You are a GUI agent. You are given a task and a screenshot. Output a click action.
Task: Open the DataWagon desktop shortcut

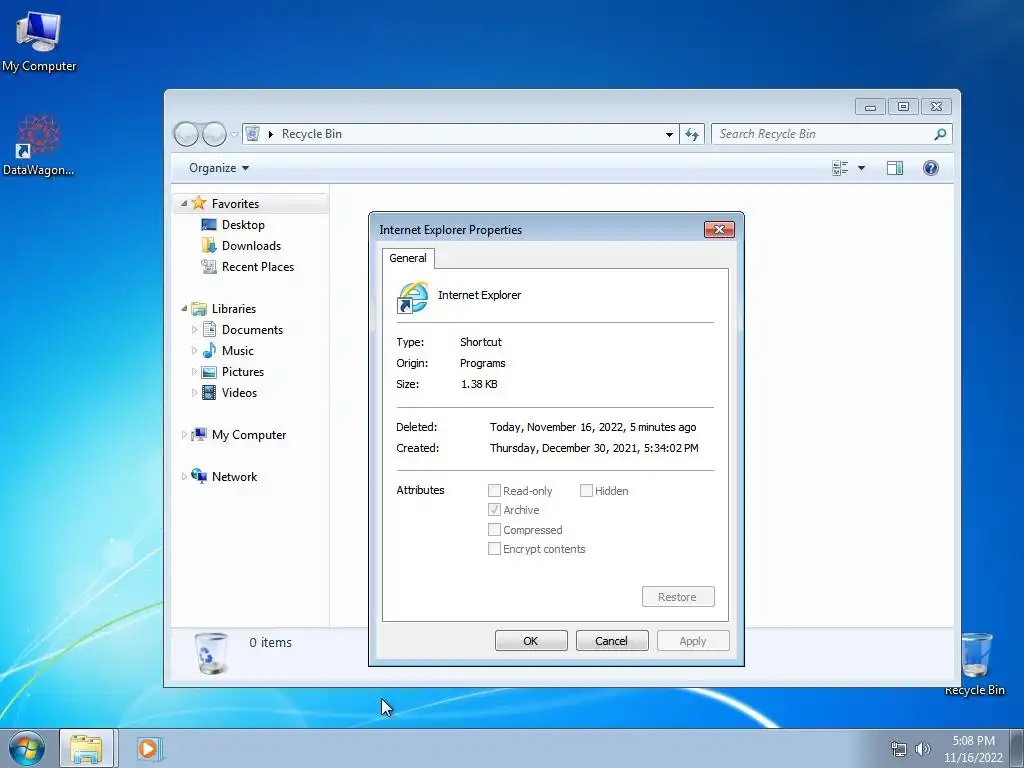[39, 146]
